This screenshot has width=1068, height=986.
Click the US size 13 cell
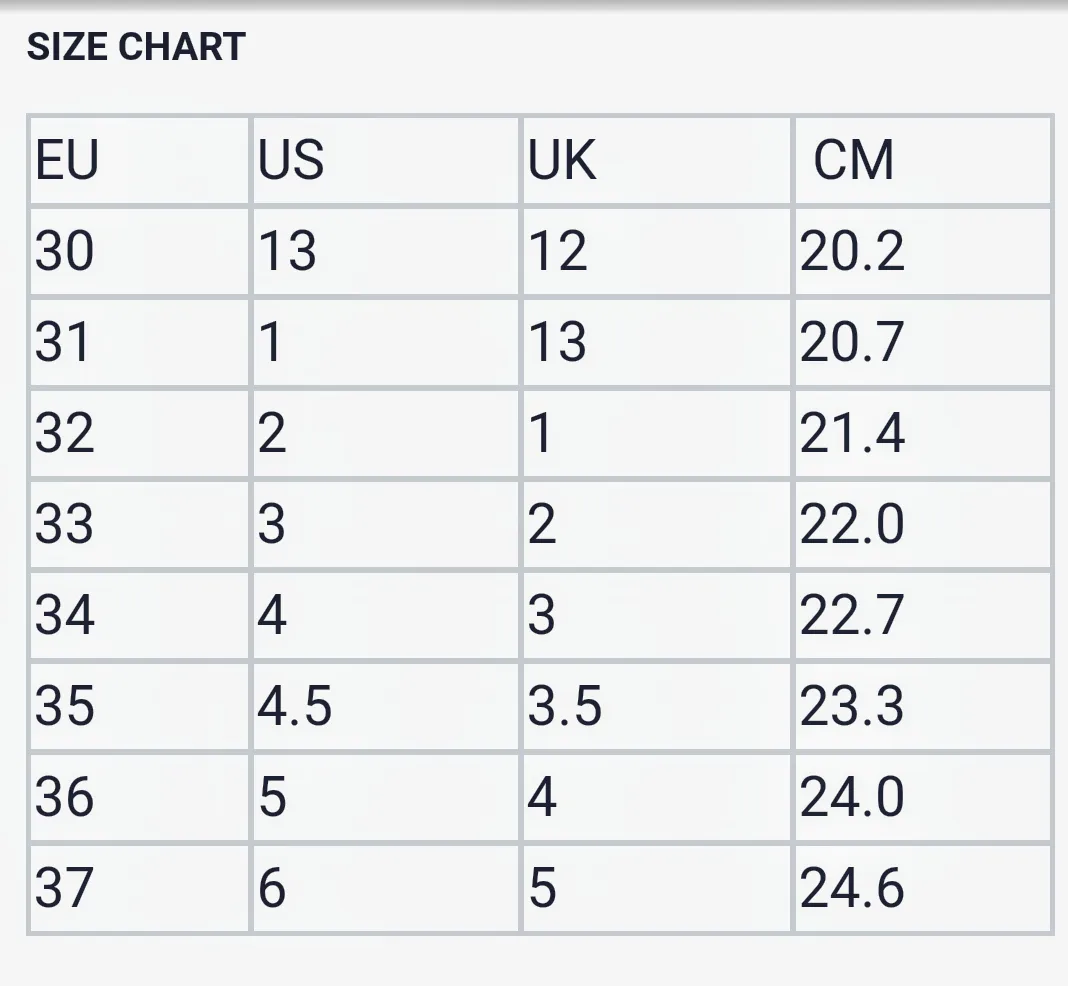[386, 251]
